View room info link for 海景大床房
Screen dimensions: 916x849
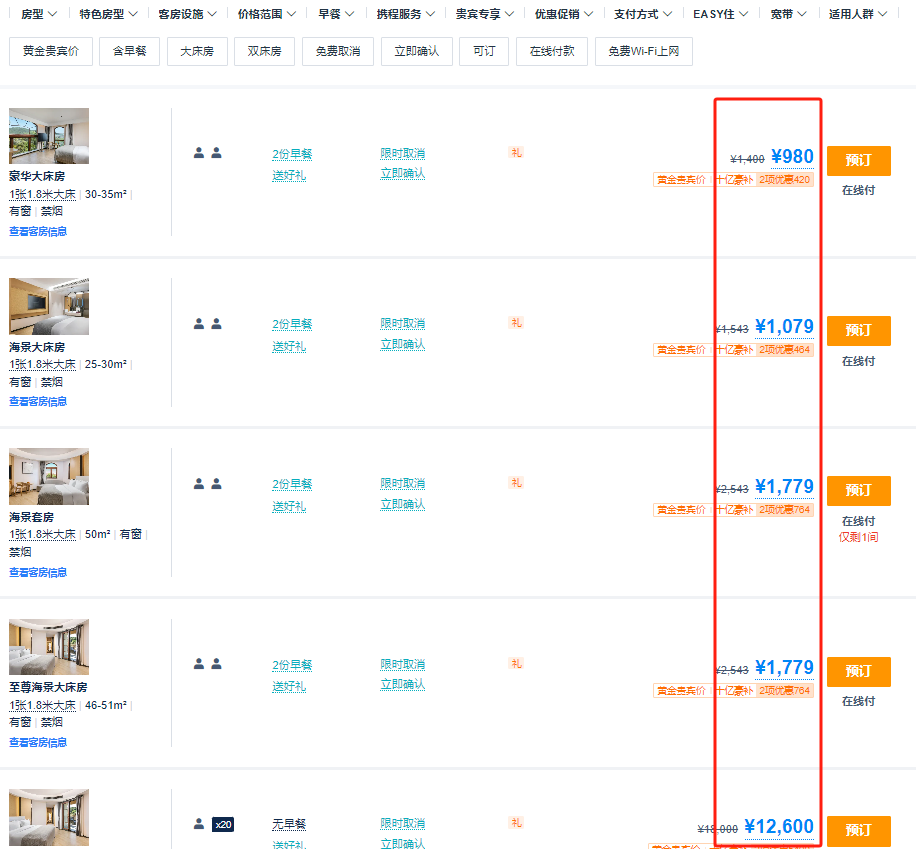tap(38, 401)
